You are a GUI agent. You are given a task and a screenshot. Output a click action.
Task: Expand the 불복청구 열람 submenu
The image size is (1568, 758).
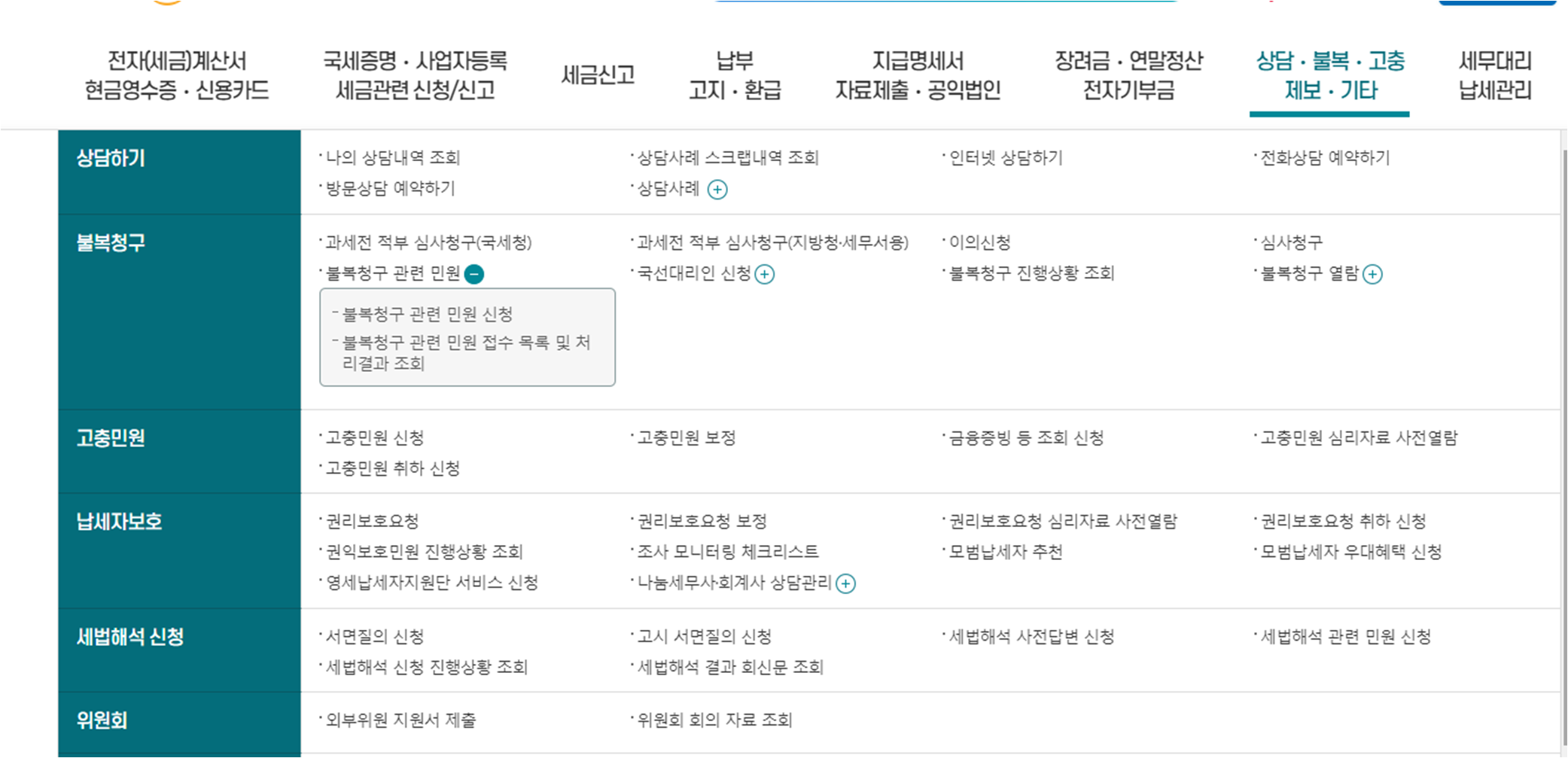[1373, 274]
